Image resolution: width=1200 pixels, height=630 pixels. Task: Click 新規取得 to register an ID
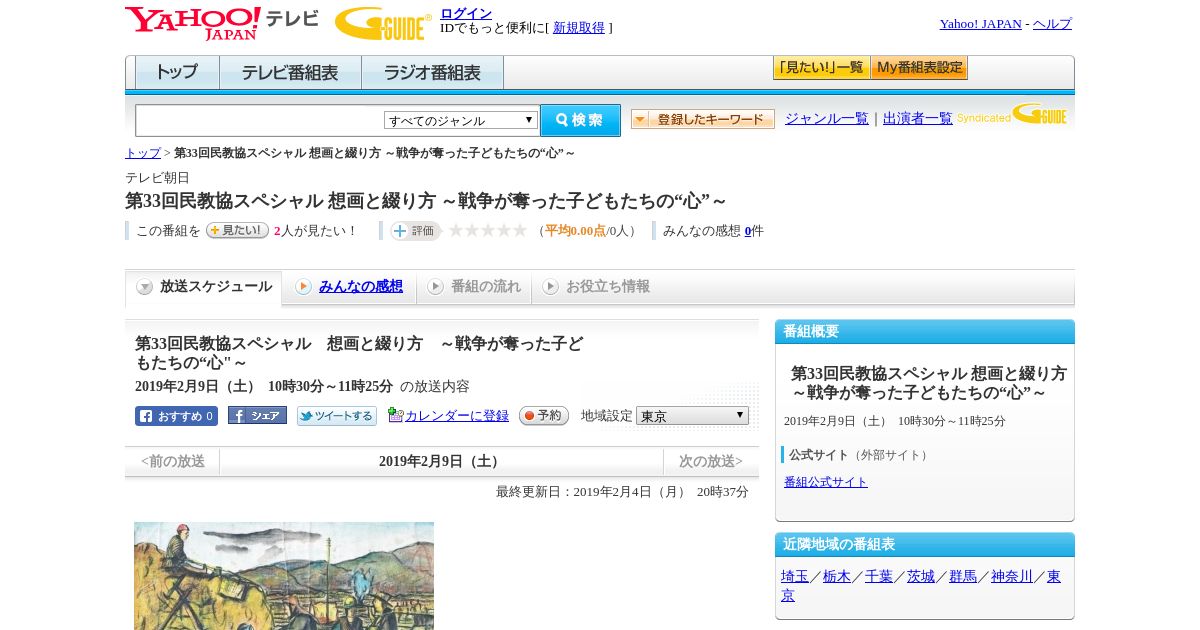(x=579, y=28)
